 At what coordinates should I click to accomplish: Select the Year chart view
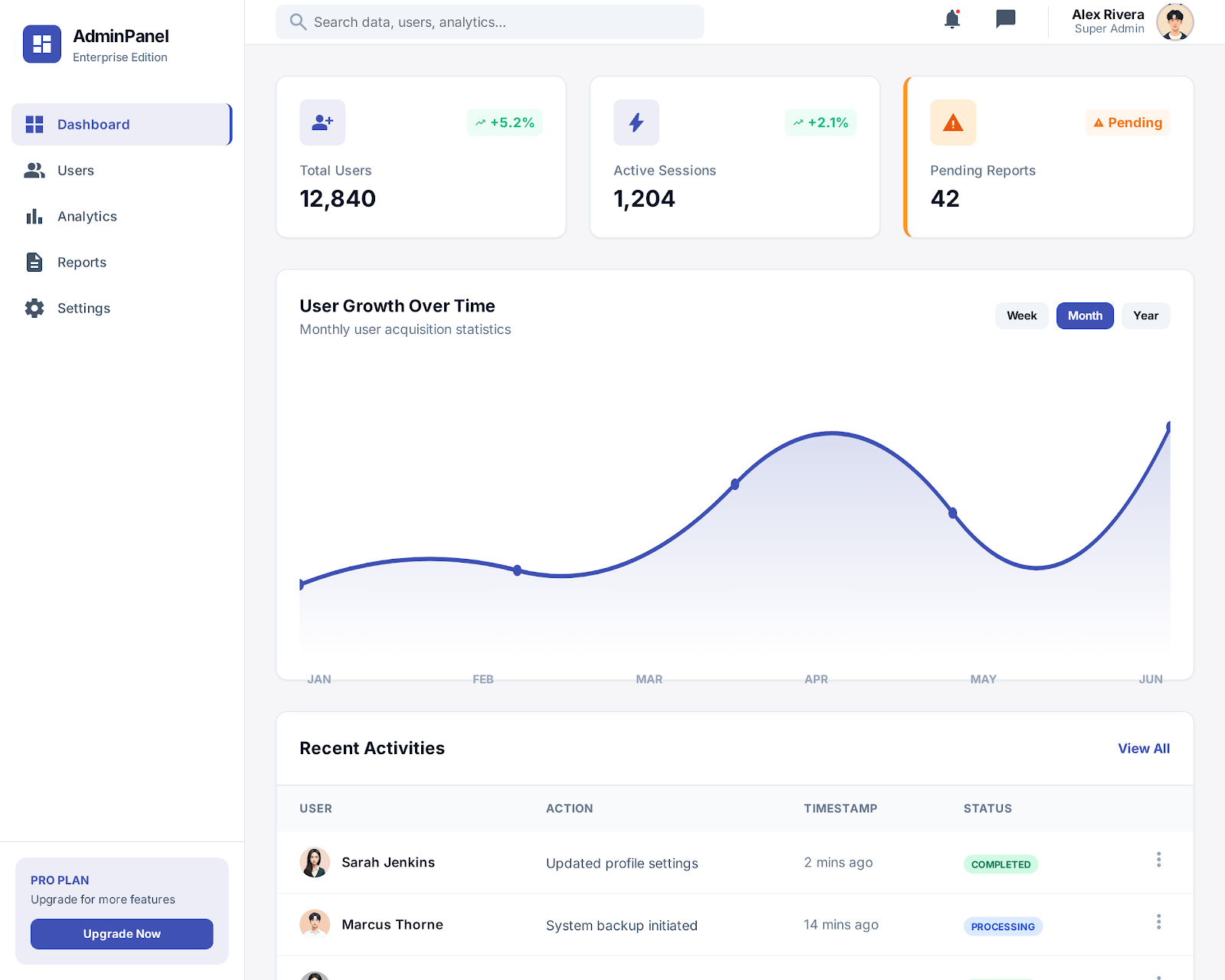(x=1145, y=315)
